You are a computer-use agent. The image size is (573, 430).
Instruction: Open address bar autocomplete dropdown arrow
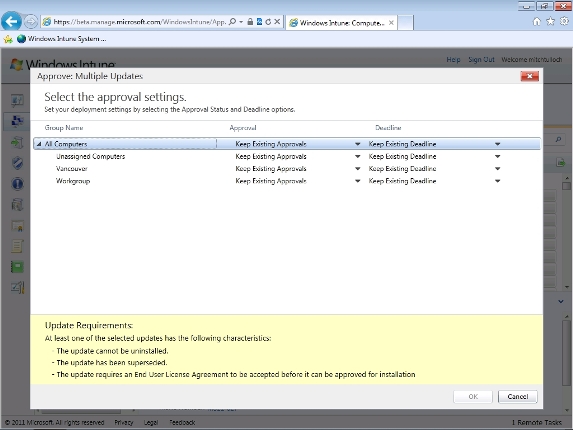[241, 22]
